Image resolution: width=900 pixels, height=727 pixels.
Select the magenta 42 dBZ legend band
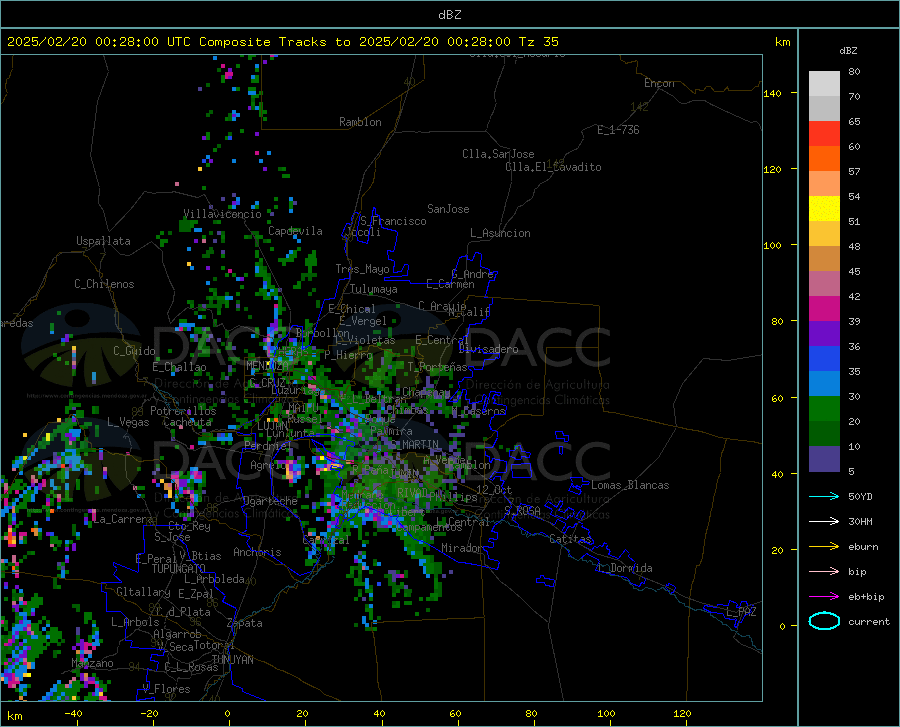(x=824, y=309)
